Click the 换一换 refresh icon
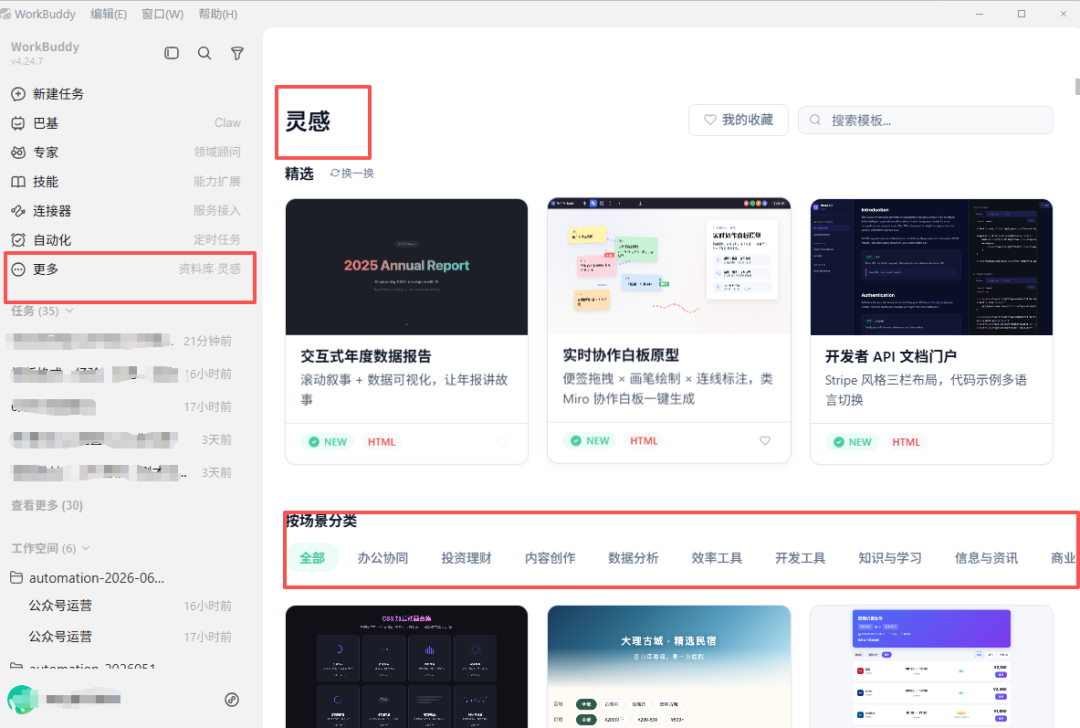Image resolution: width=1080 pixels, height=728 pixels. pos(335,173)
